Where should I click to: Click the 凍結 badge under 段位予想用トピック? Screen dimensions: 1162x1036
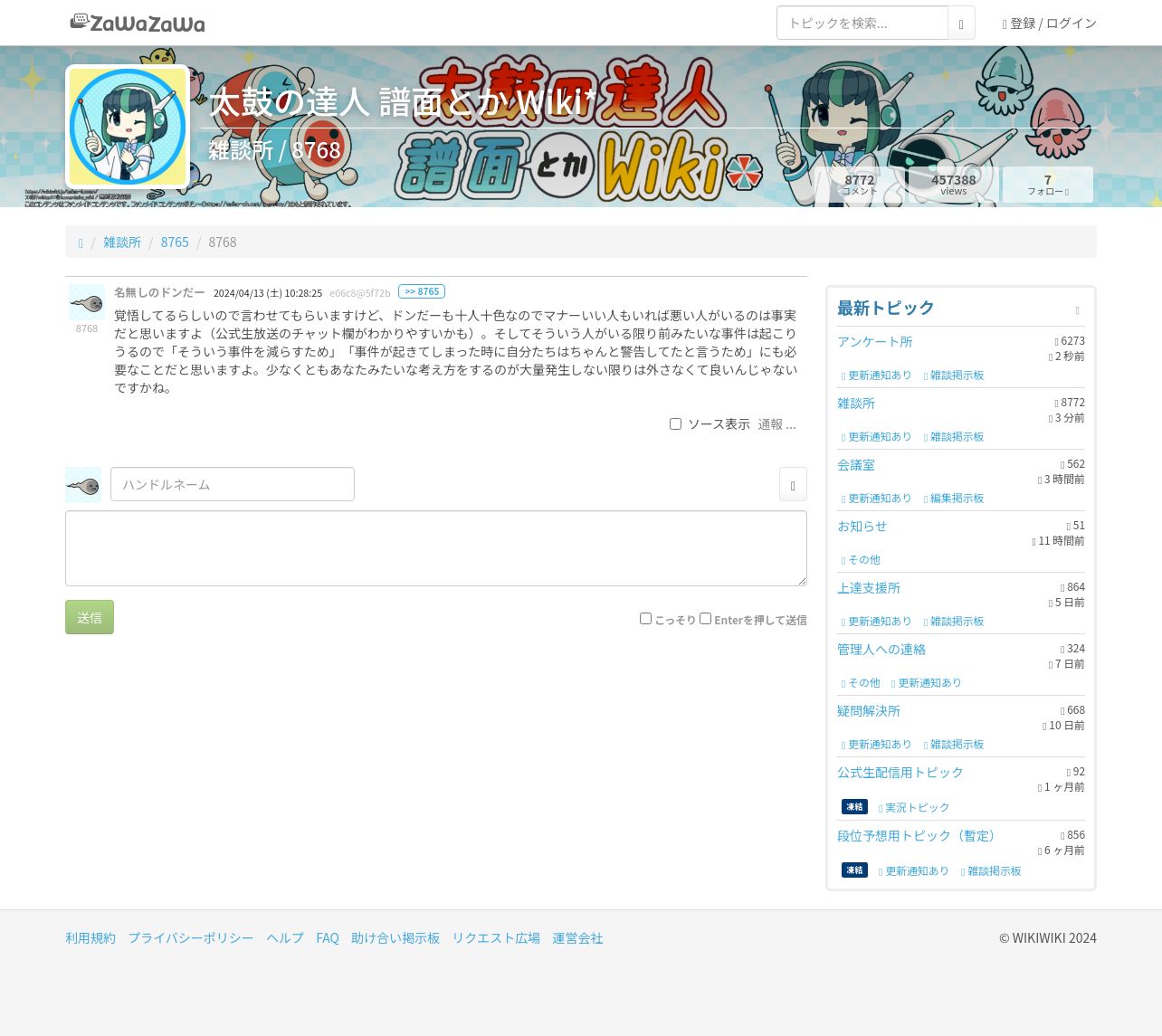(x=854, y=870)
